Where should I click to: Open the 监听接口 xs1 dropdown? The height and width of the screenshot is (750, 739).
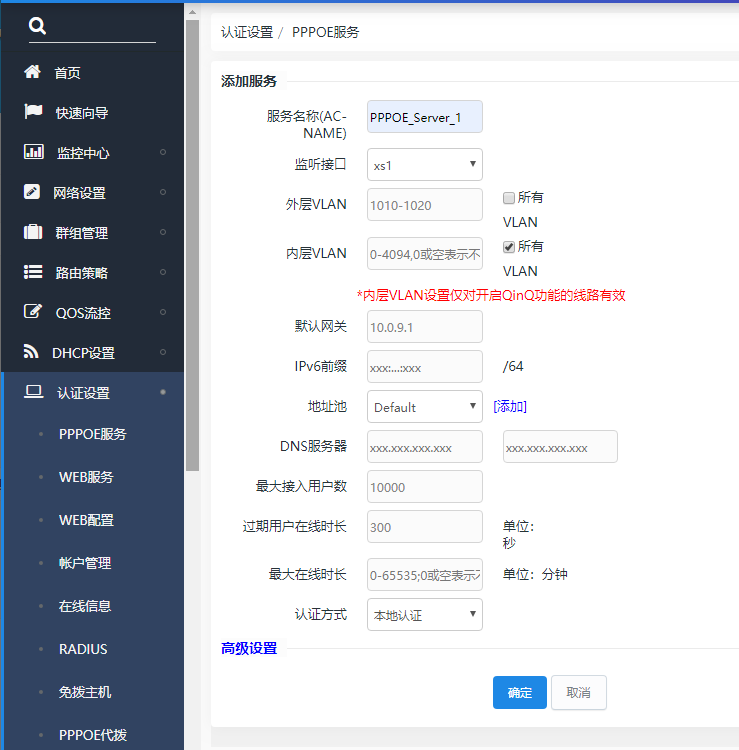click(x=425, y=165)
